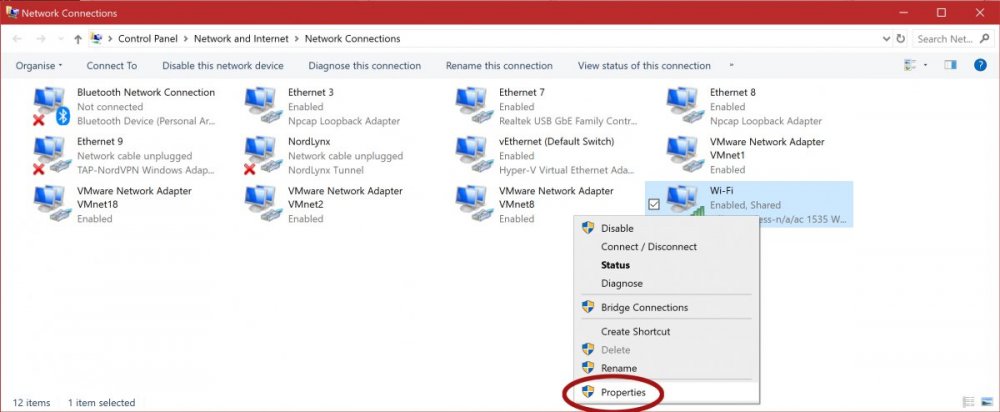Click Rename this connection
The width and height of the screenshot is (1000, 412).
point(499,66)
